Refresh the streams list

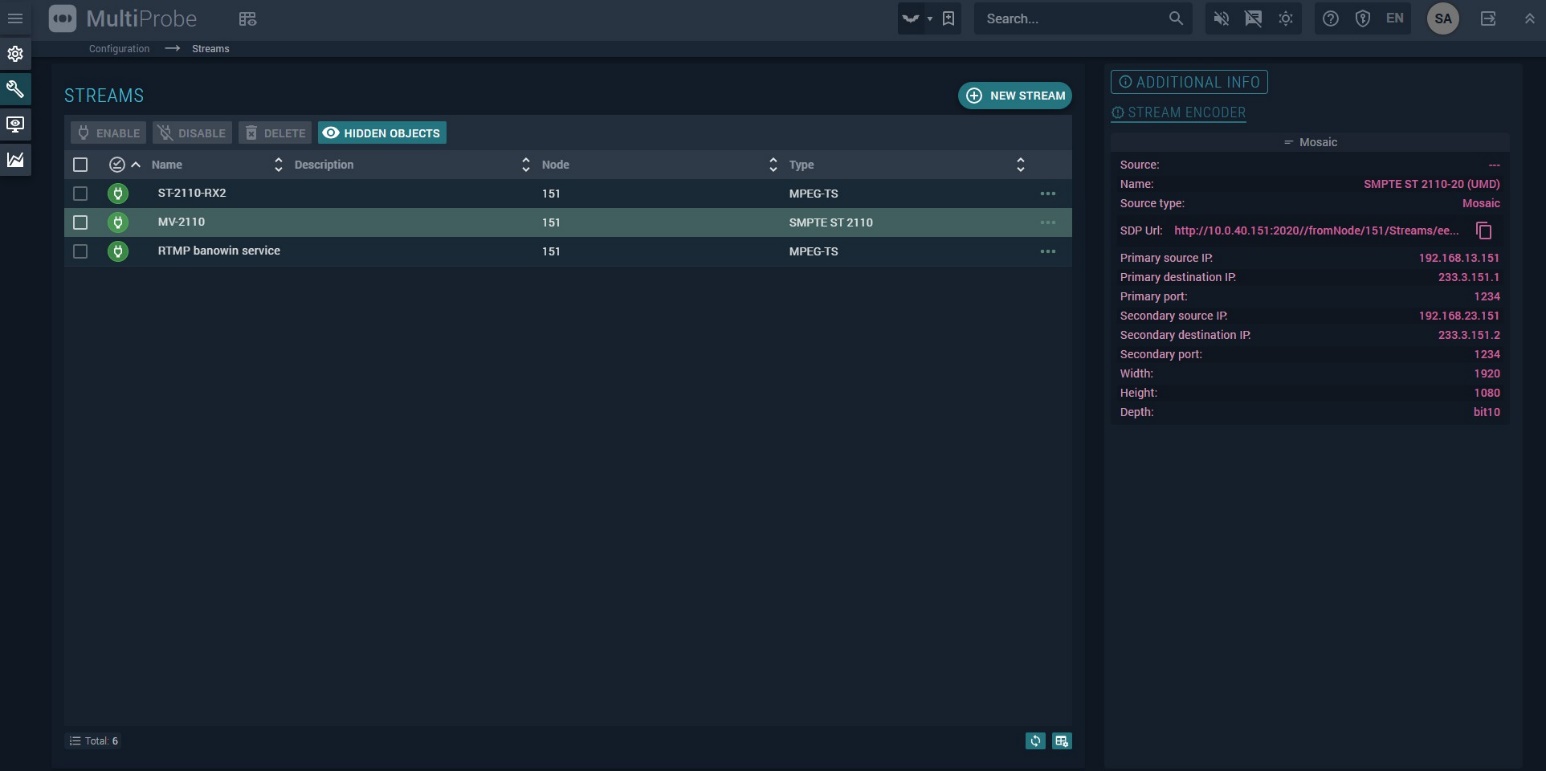pos(1035,741)
